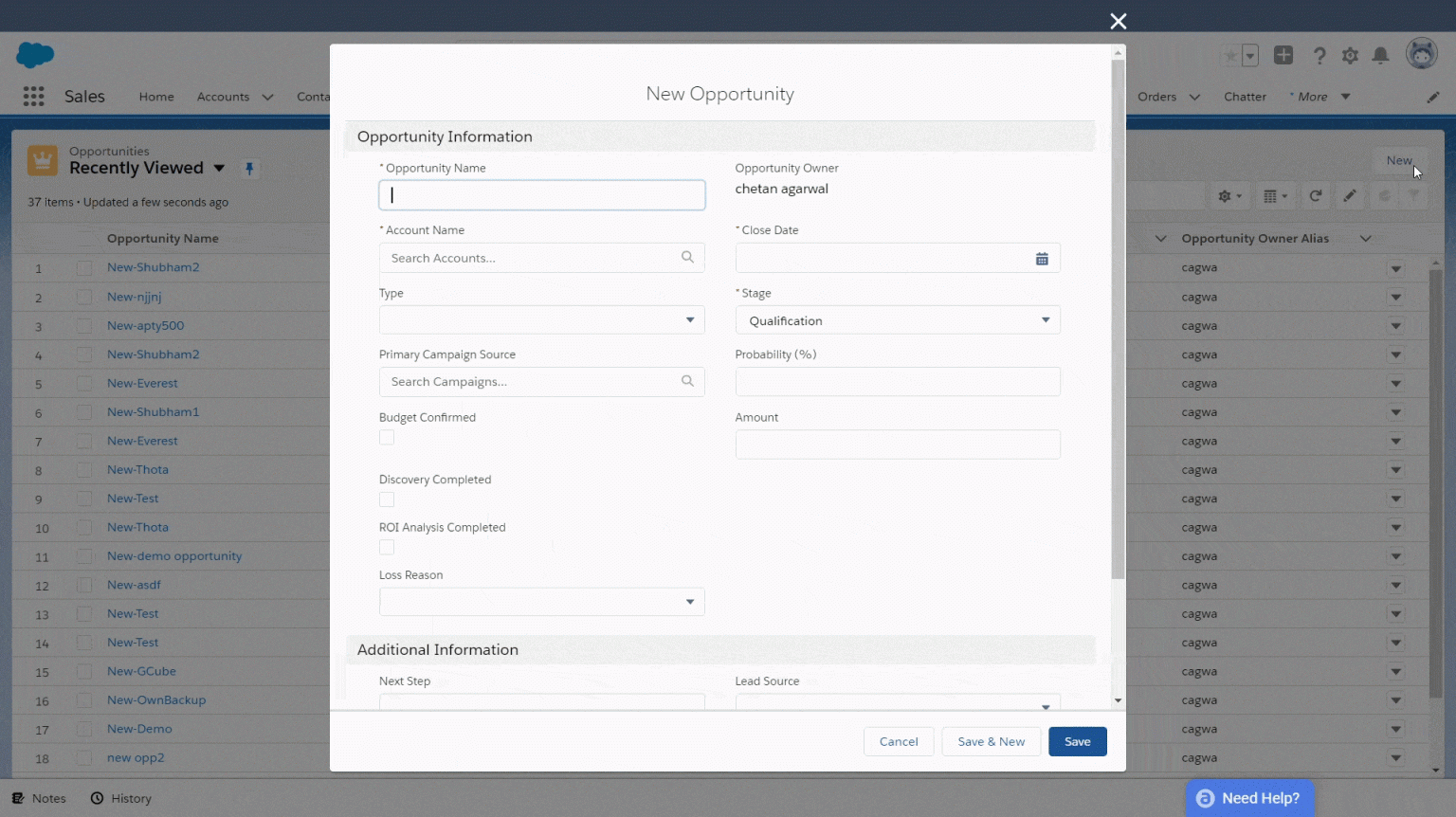The image size is (1456, 817).
Task: Click the Cancel button
Action: [898, 742]
